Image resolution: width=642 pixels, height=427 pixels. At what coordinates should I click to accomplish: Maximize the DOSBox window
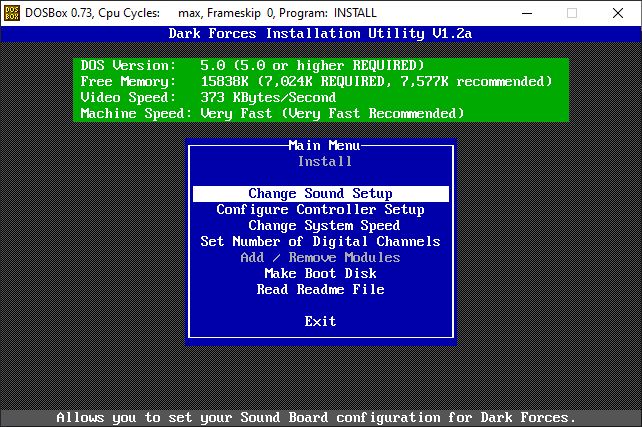coord(572,13)
